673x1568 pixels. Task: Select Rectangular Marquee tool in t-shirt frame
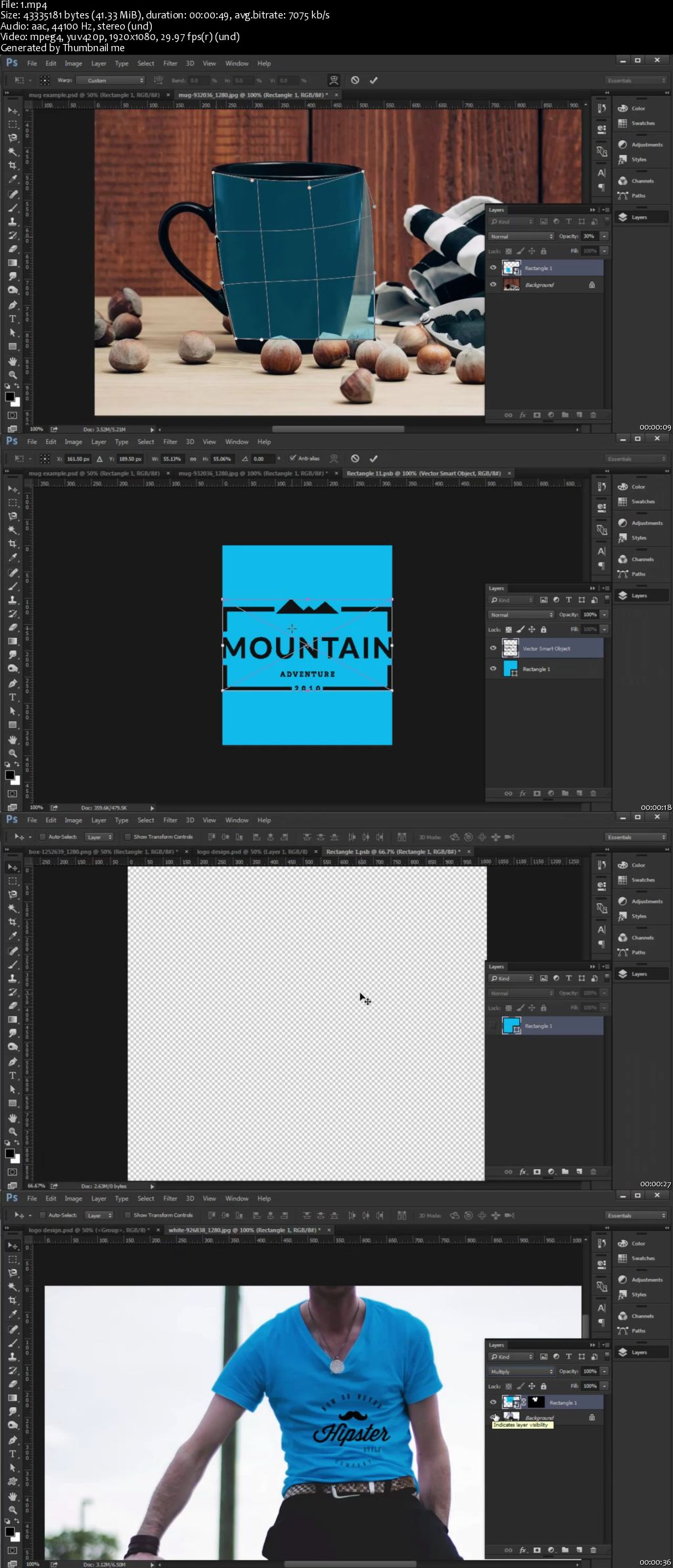[12, 1259]
